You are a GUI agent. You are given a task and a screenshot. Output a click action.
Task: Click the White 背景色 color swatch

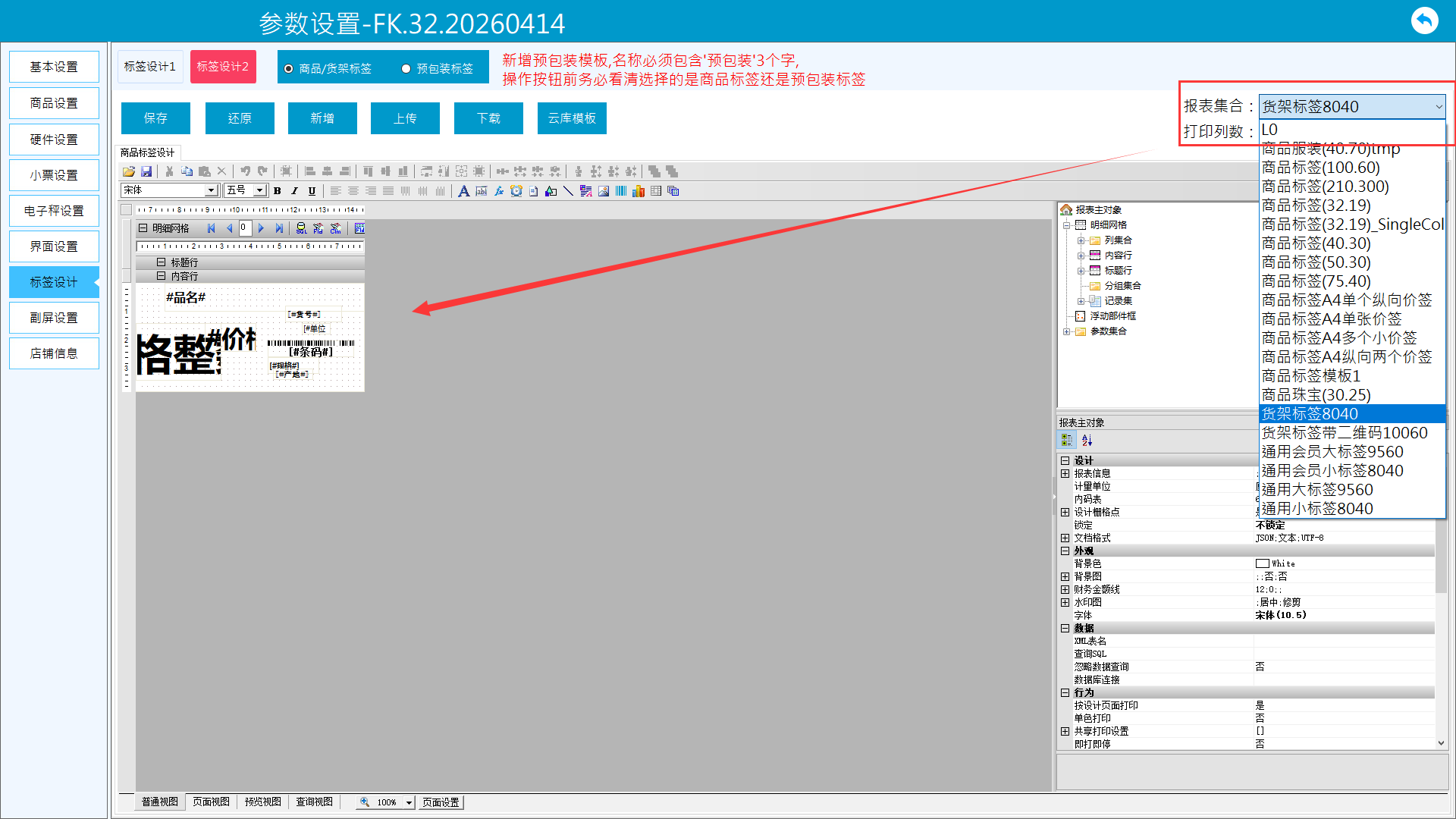click(1263, 563)
